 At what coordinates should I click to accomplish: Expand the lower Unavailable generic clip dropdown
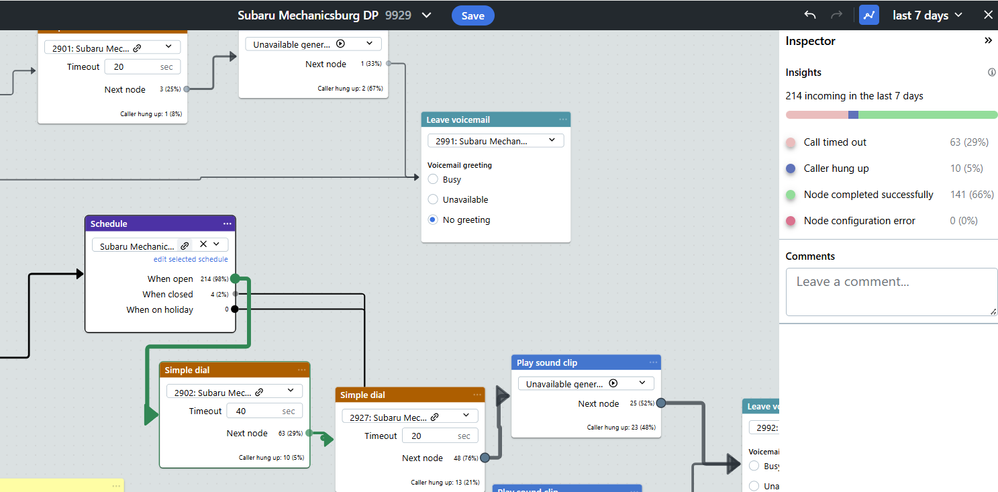(642, 383)
